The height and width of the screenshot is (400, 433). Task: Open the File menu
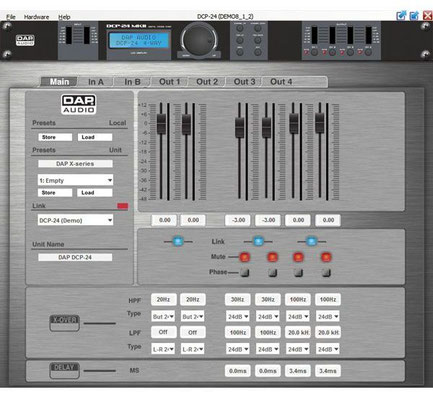[11, 17]
